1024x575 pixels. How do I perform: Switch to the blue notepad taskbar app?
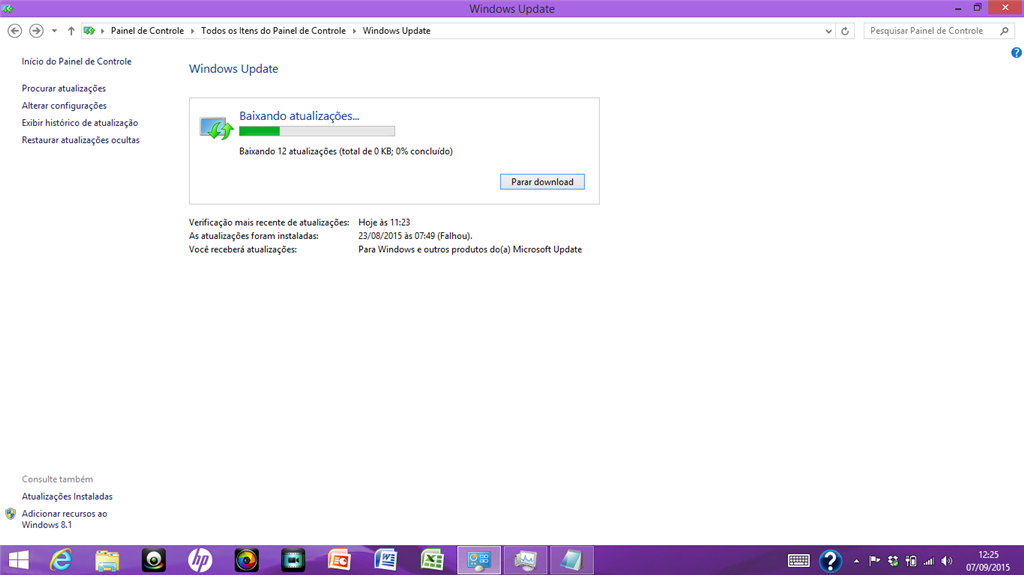pyautogui.click(x=571, y=560)
